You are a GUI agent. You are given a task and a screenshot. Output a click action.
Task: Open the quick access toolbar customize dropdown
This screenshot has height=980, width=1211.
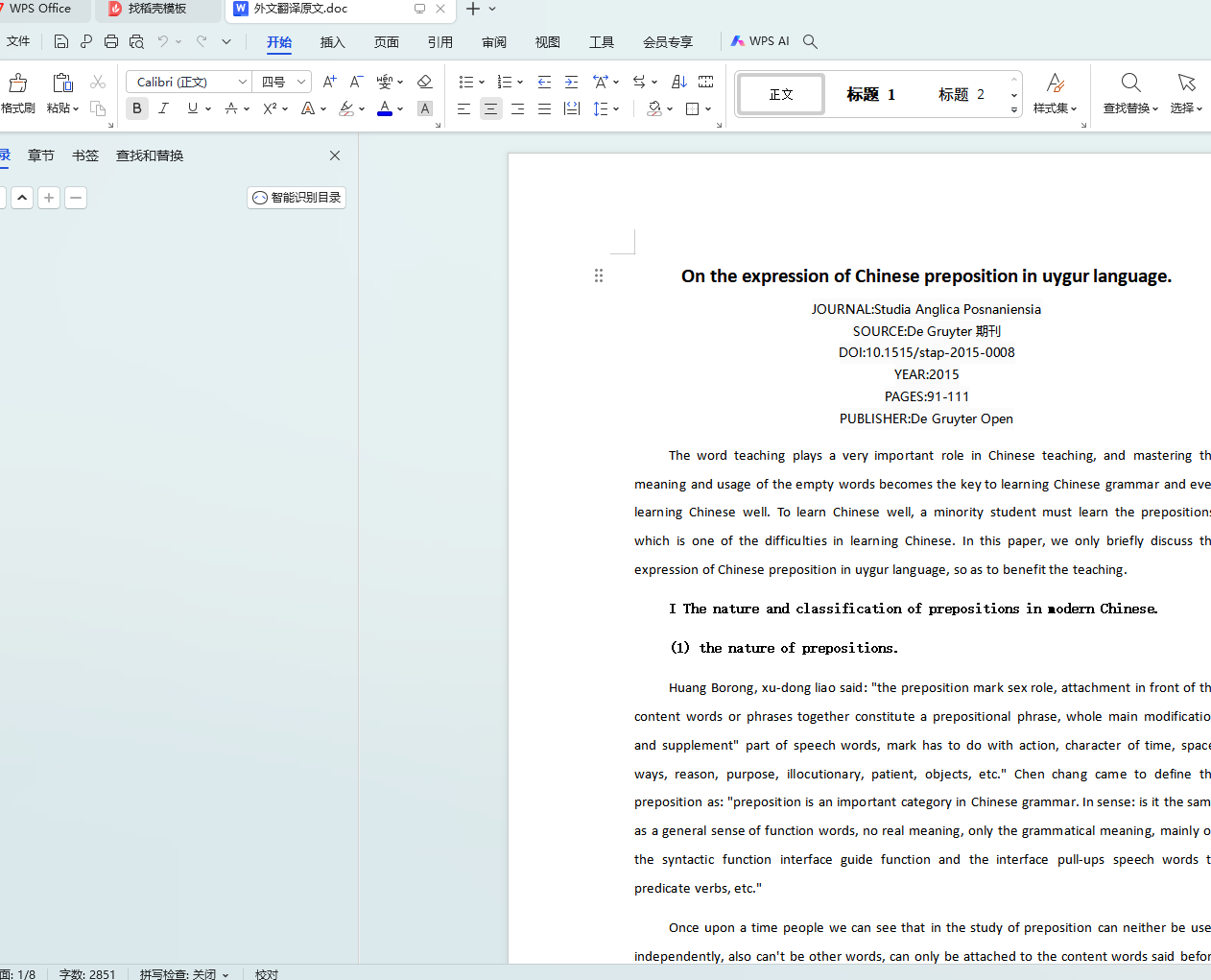click(226, 41)
